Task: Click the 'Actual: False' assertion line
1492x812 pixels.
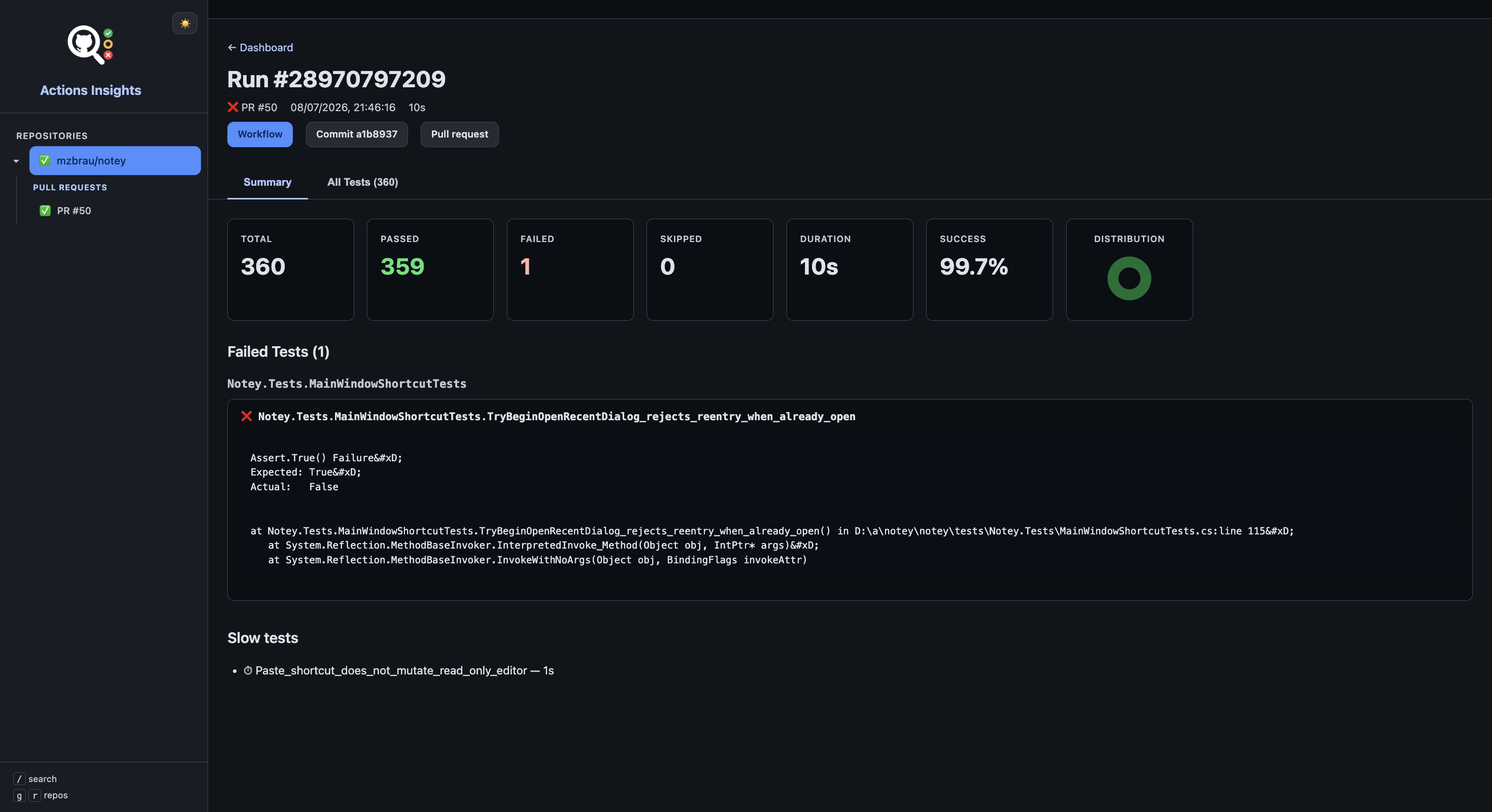Action: [294, 487]
